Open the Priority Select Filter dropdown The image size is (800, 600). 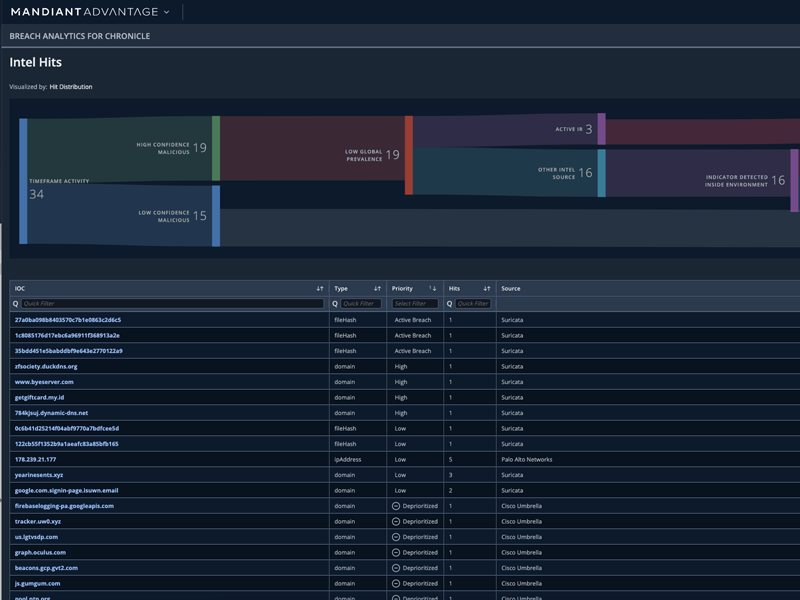click(415, 304)
